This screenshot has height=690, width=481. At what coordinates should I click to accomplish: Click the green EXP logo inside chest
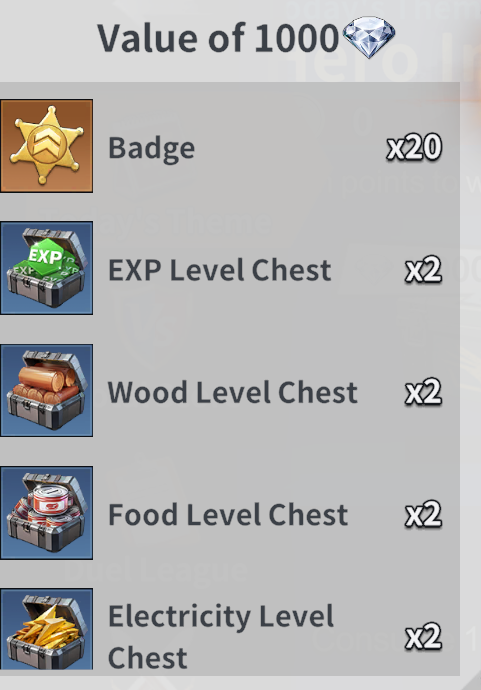coord(45,256)
